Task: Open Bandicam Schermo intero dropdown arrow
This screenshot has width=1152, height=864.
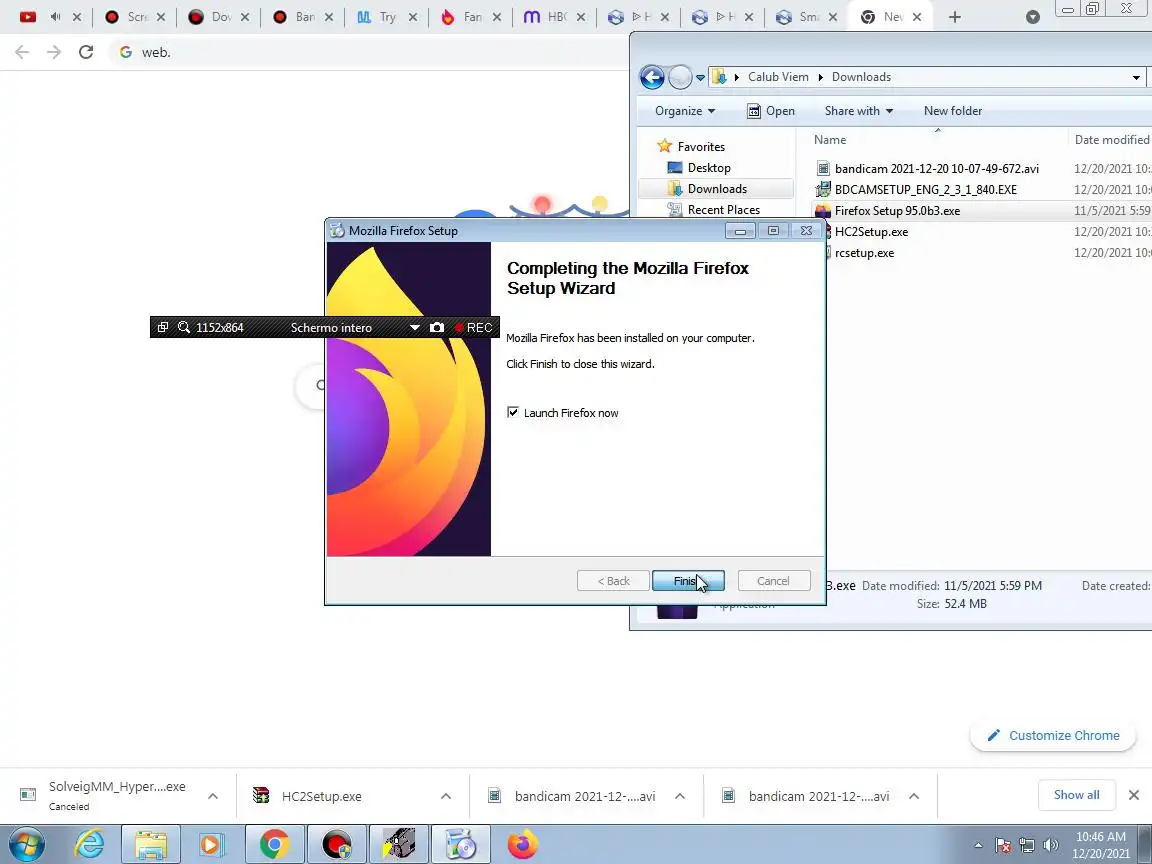Action: pos(414,328)
